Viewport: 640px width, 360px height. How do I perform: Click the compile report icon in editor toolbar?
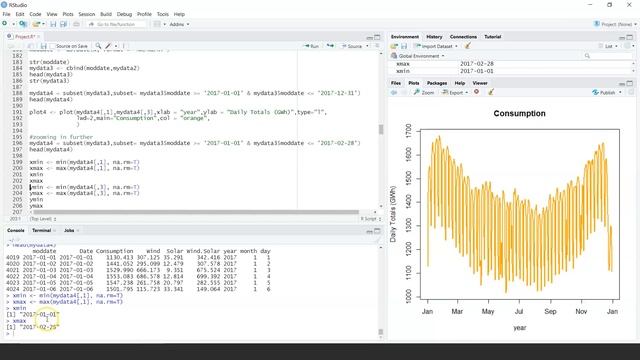click(124, 46)
